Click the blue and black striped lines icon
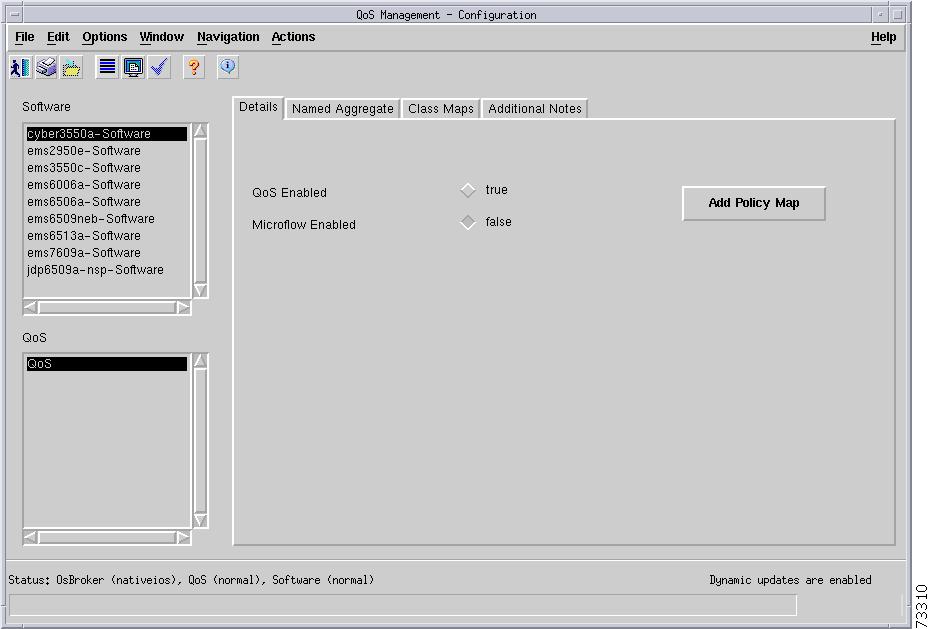This screenshot has width=930, height=629. 107,68
